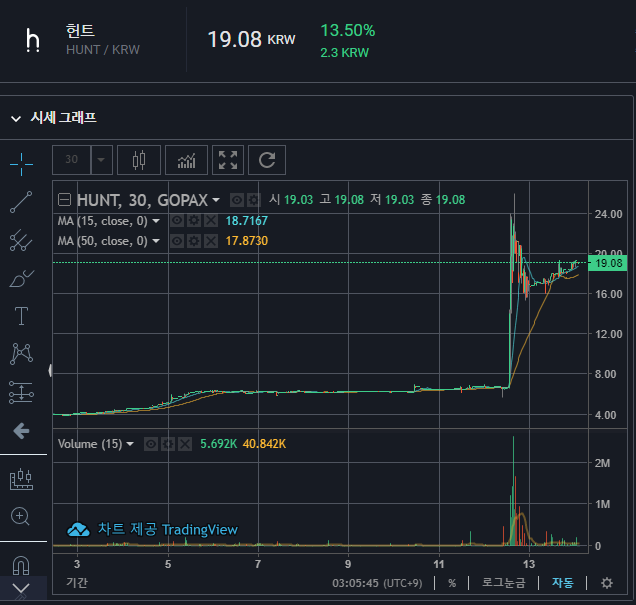Click the 헌트 coin name
The height and width of the screenshot is (605, 636).
point(80,31)
